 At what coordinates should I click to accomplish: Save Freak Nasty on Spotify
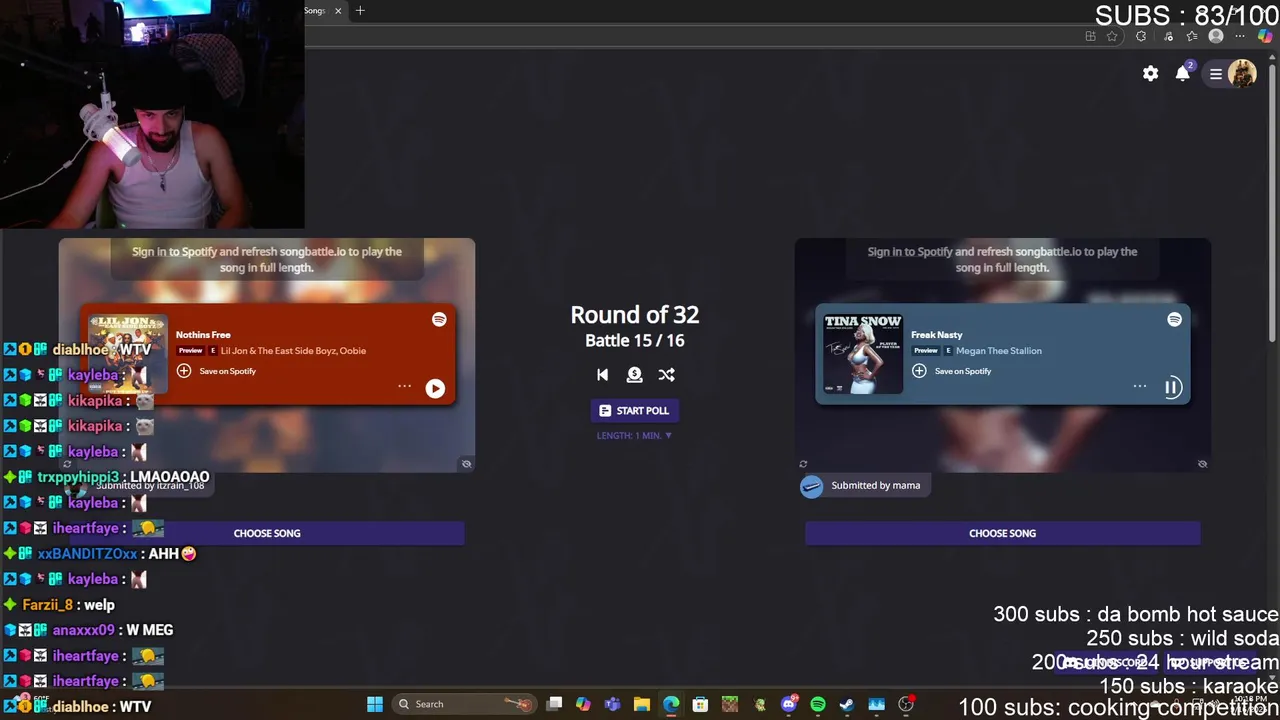952,371
